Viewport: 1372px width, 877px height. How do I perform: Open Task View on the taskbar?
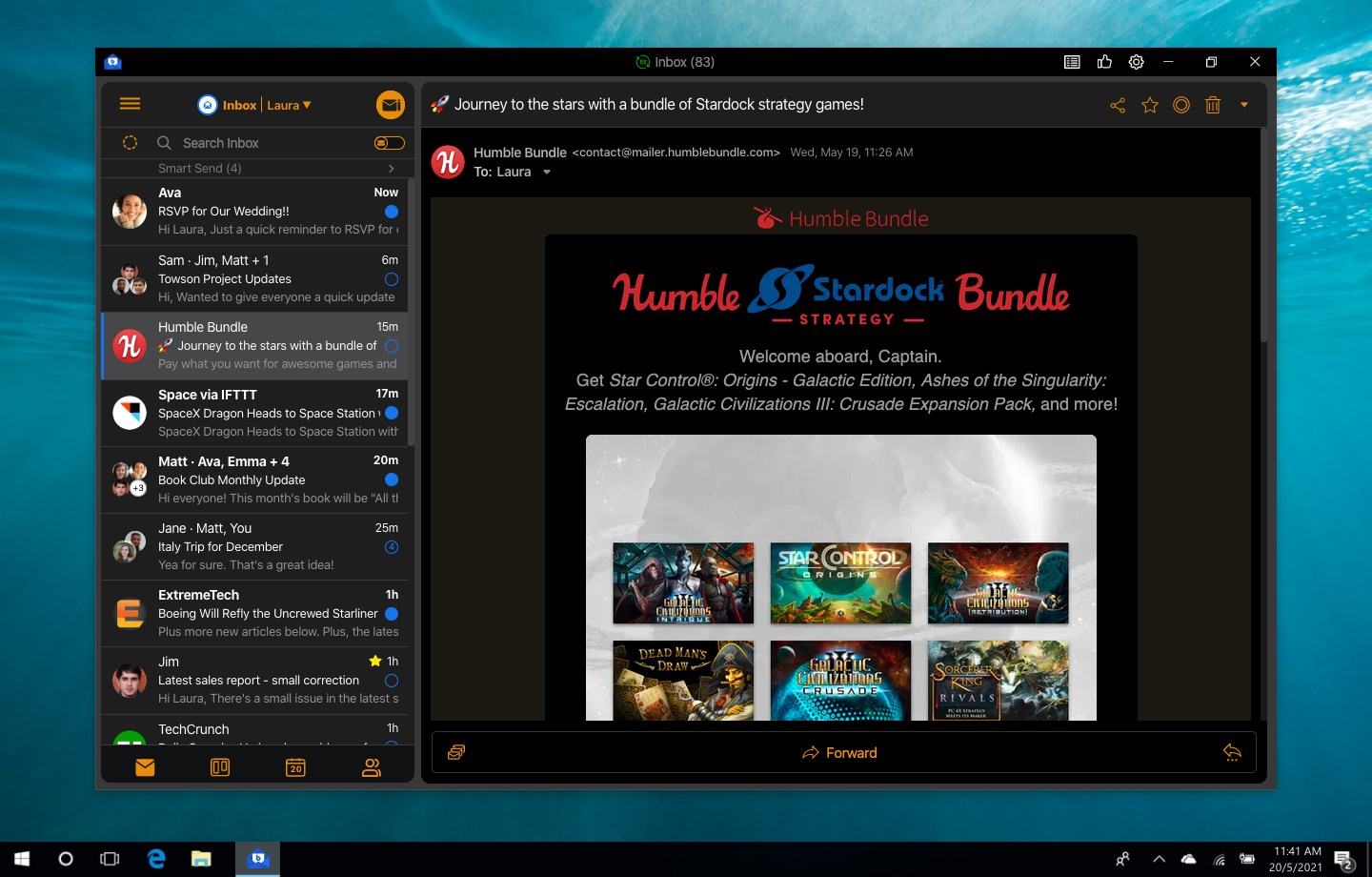pos(110,859)
